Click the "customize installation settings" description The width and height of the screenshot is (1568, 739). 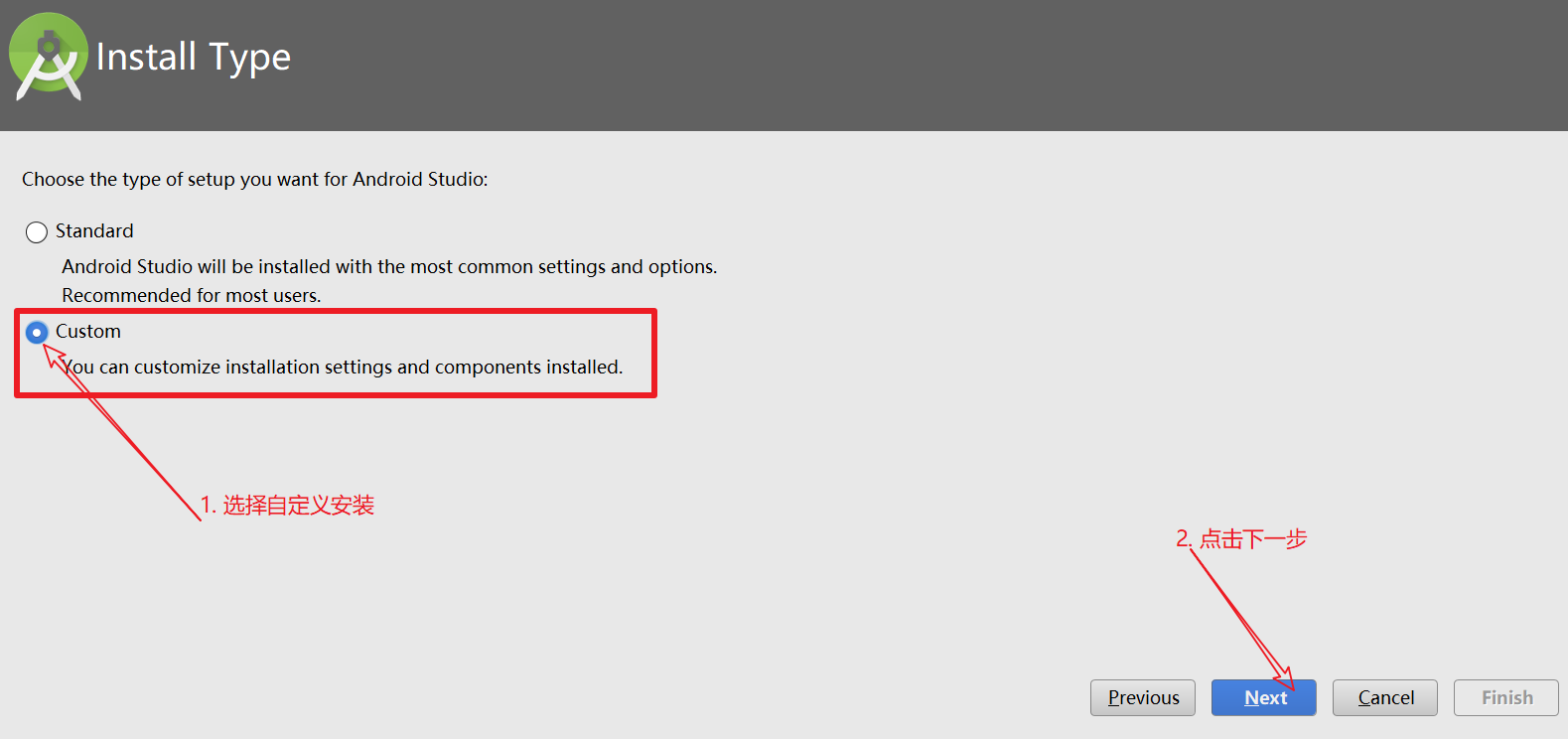[343, 367]
